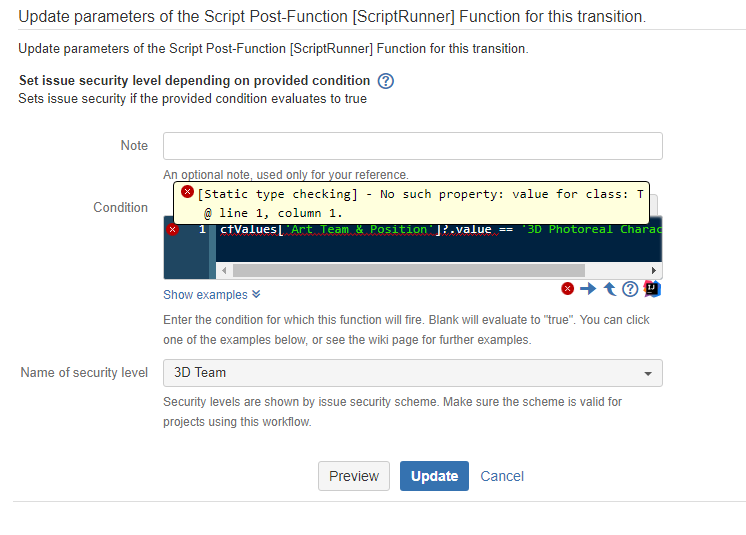Click the 'Art Team & Position' string in code

point(359,230)
